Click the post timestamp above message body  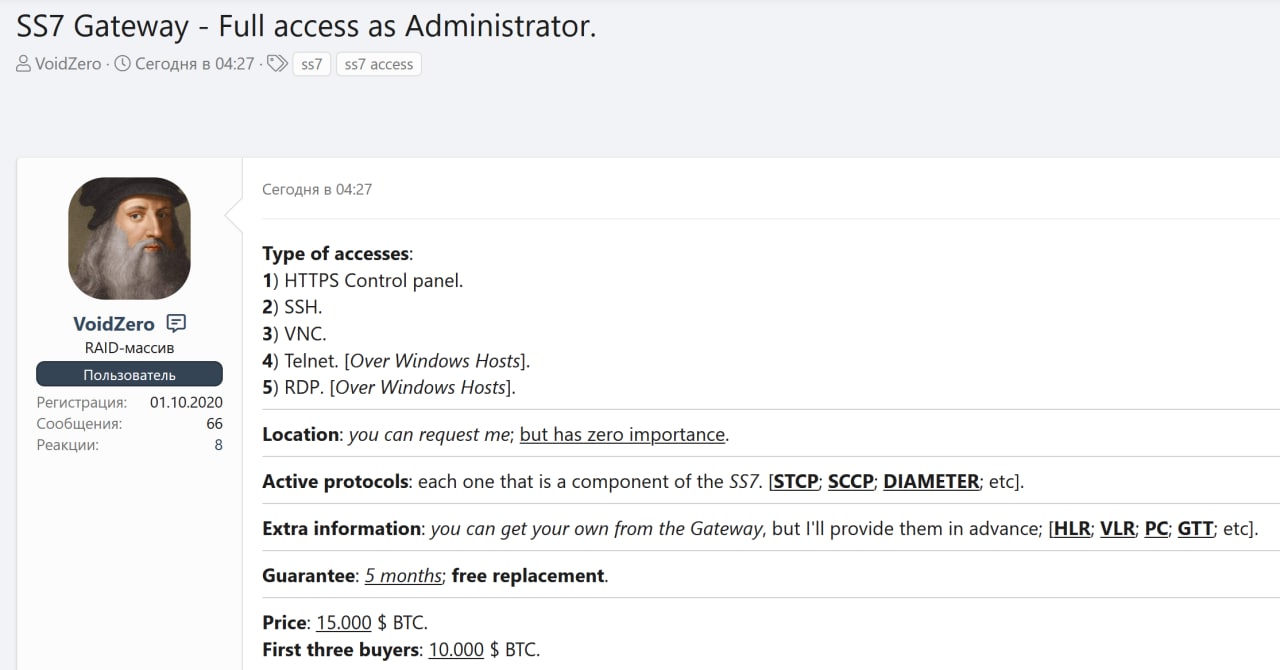[317, 189]
